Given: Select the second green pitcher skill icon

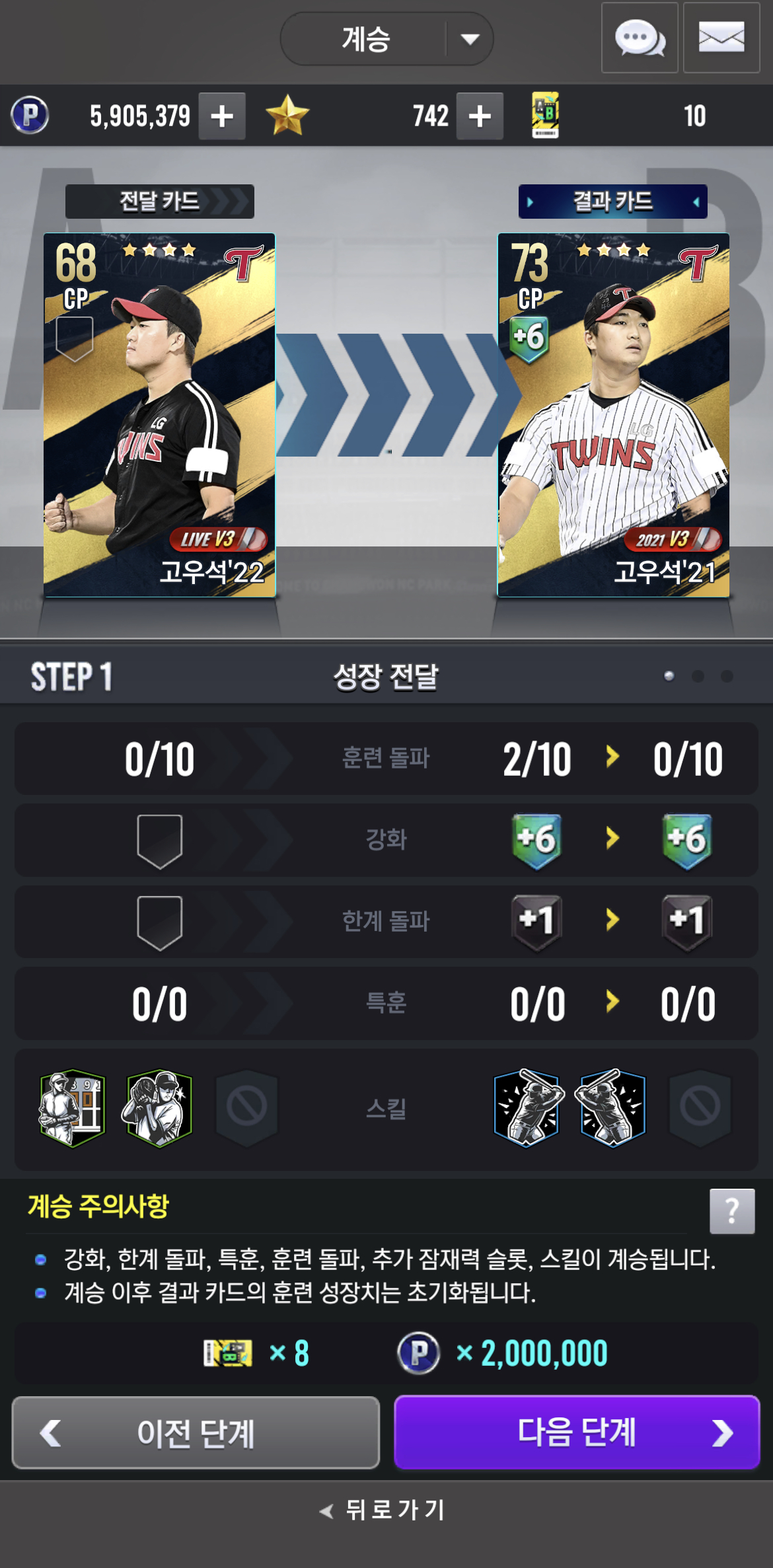Looking at the screenshot, I should coord(157,1108).
